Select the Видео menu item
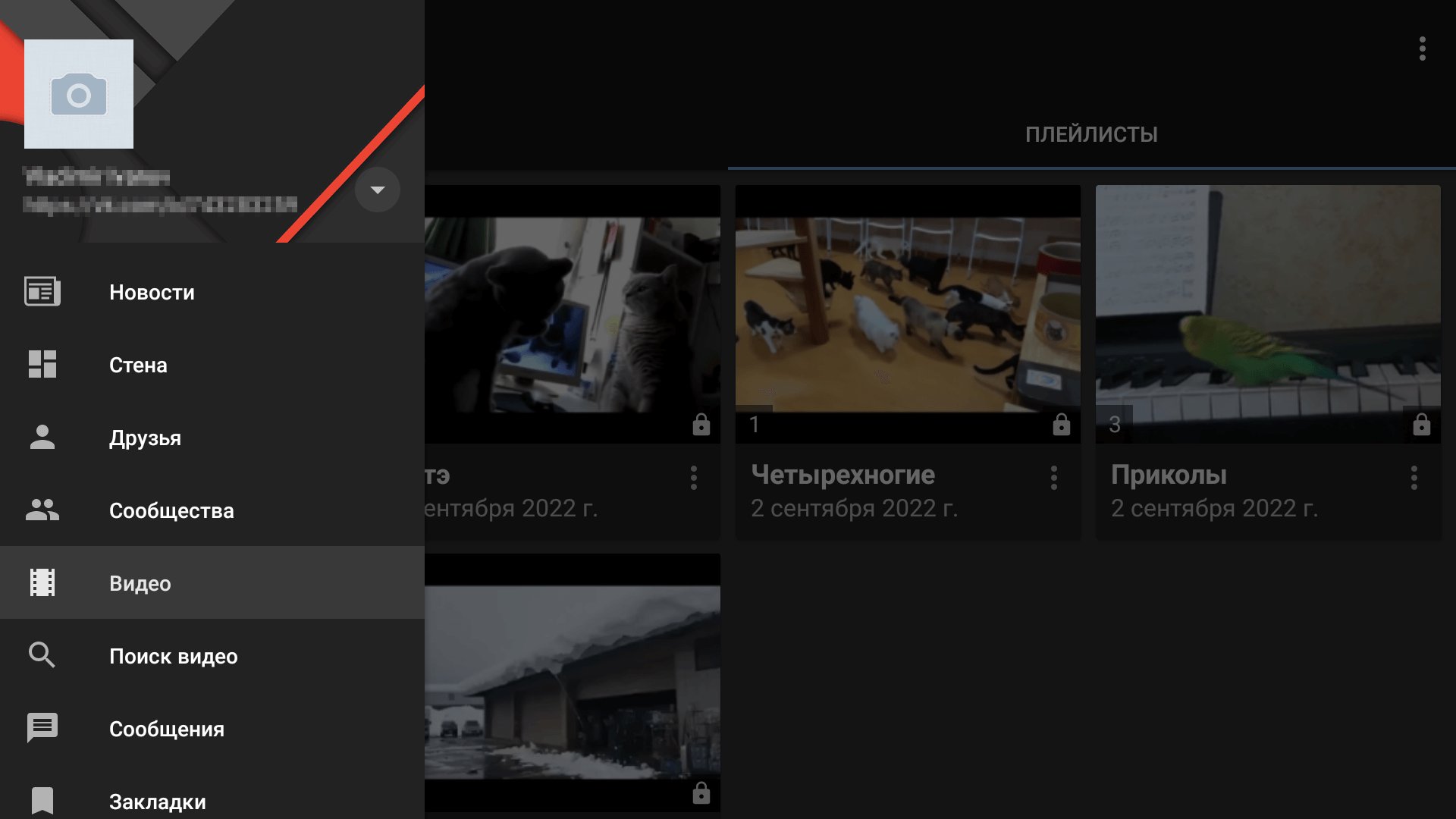1456x819 pixels. pos(140,583)
